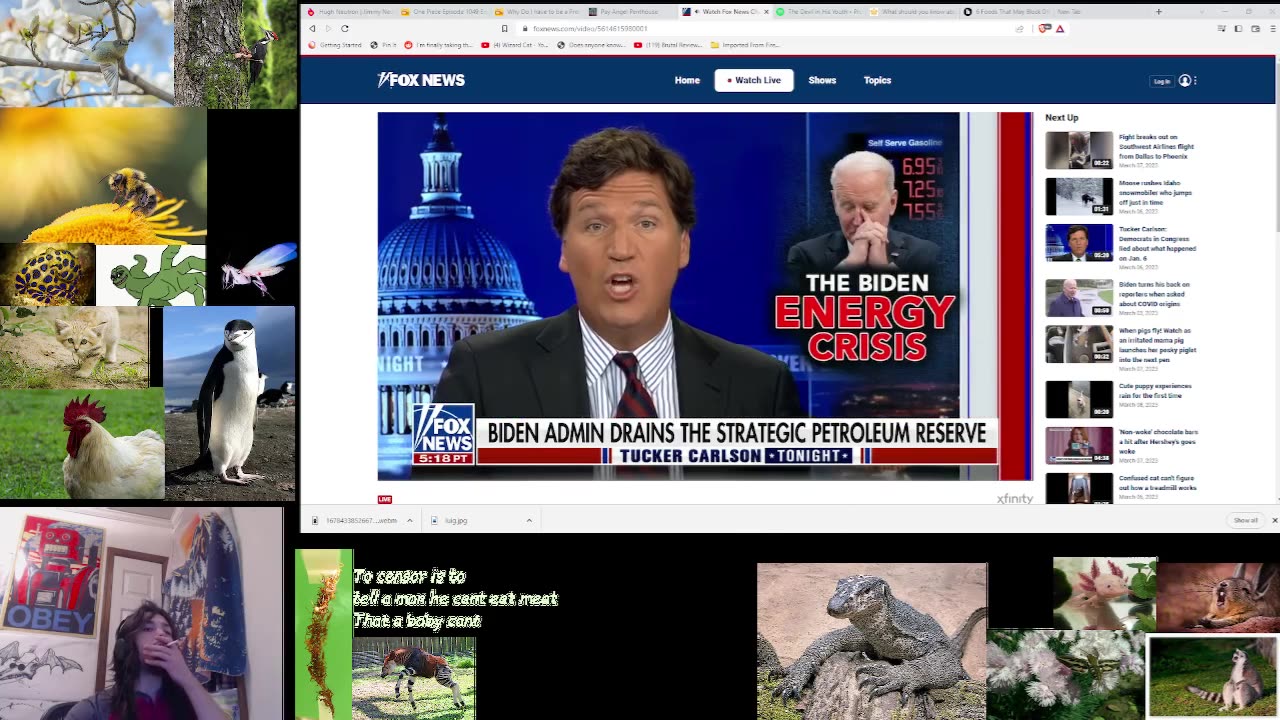Image resolution: width=1280 pixels, height=720 pixels.
Task: Open the downloaded luig.jpg file
Action: [x=456, y=520]
